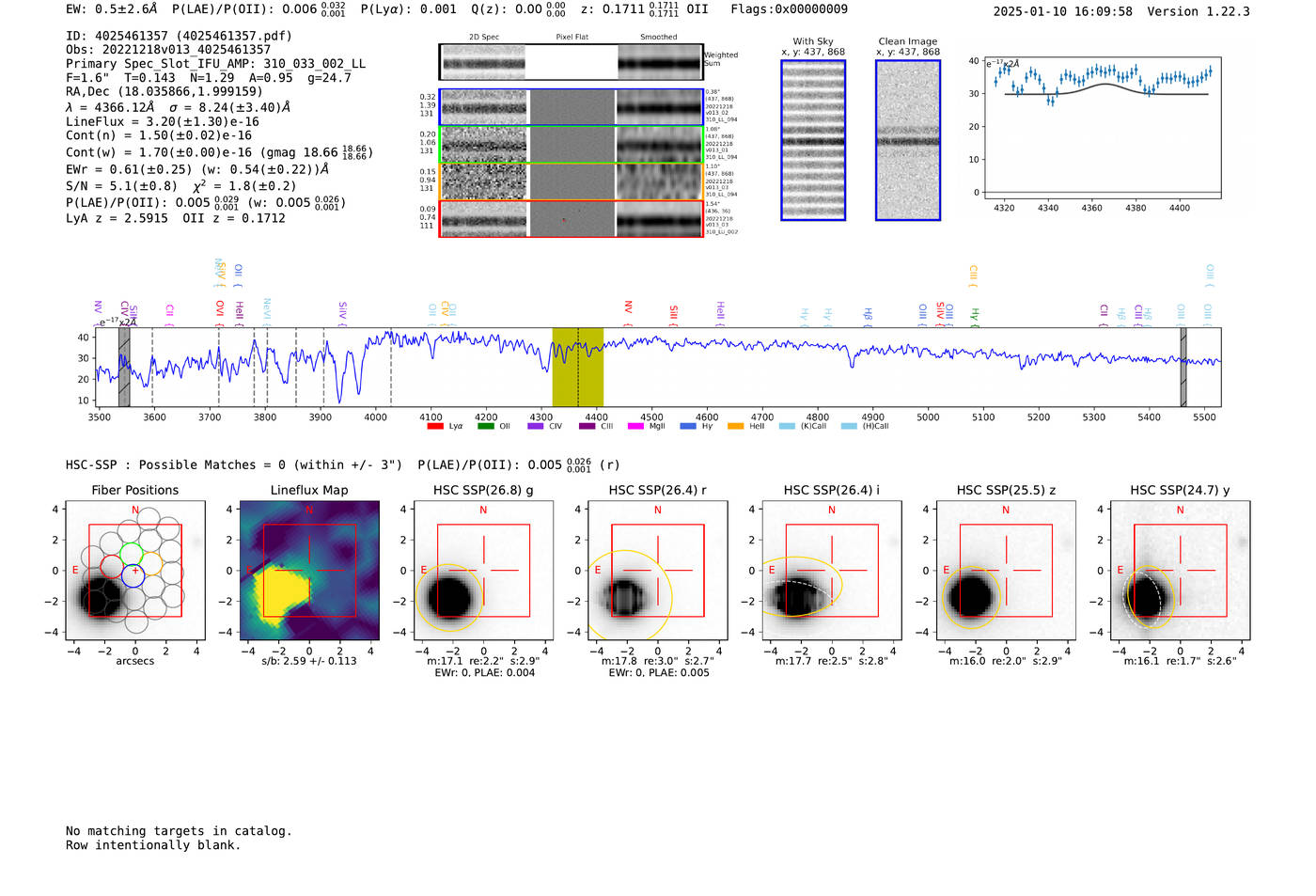Viewport: 1316px width, 896px height.
Task: Click the magenta MgII legend swatch
Action: 636,426
